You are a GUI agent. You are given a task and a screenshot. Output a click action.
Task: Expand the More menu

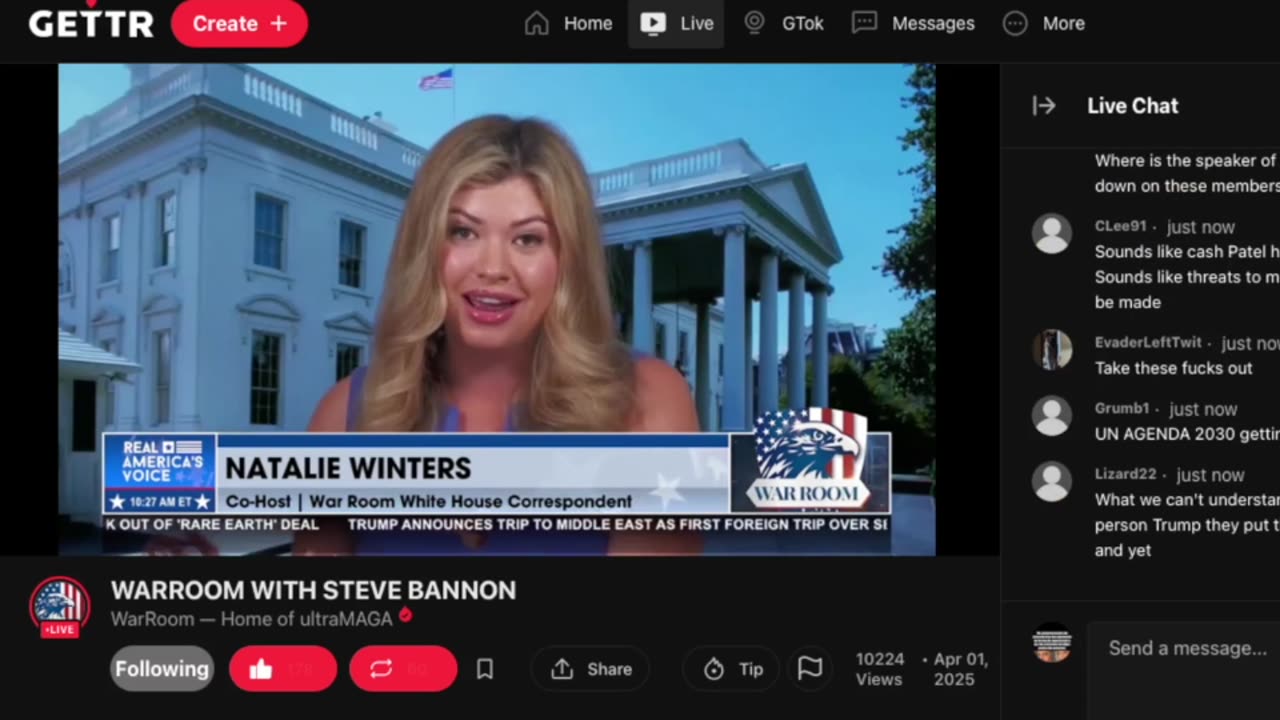click(1043, 23)
